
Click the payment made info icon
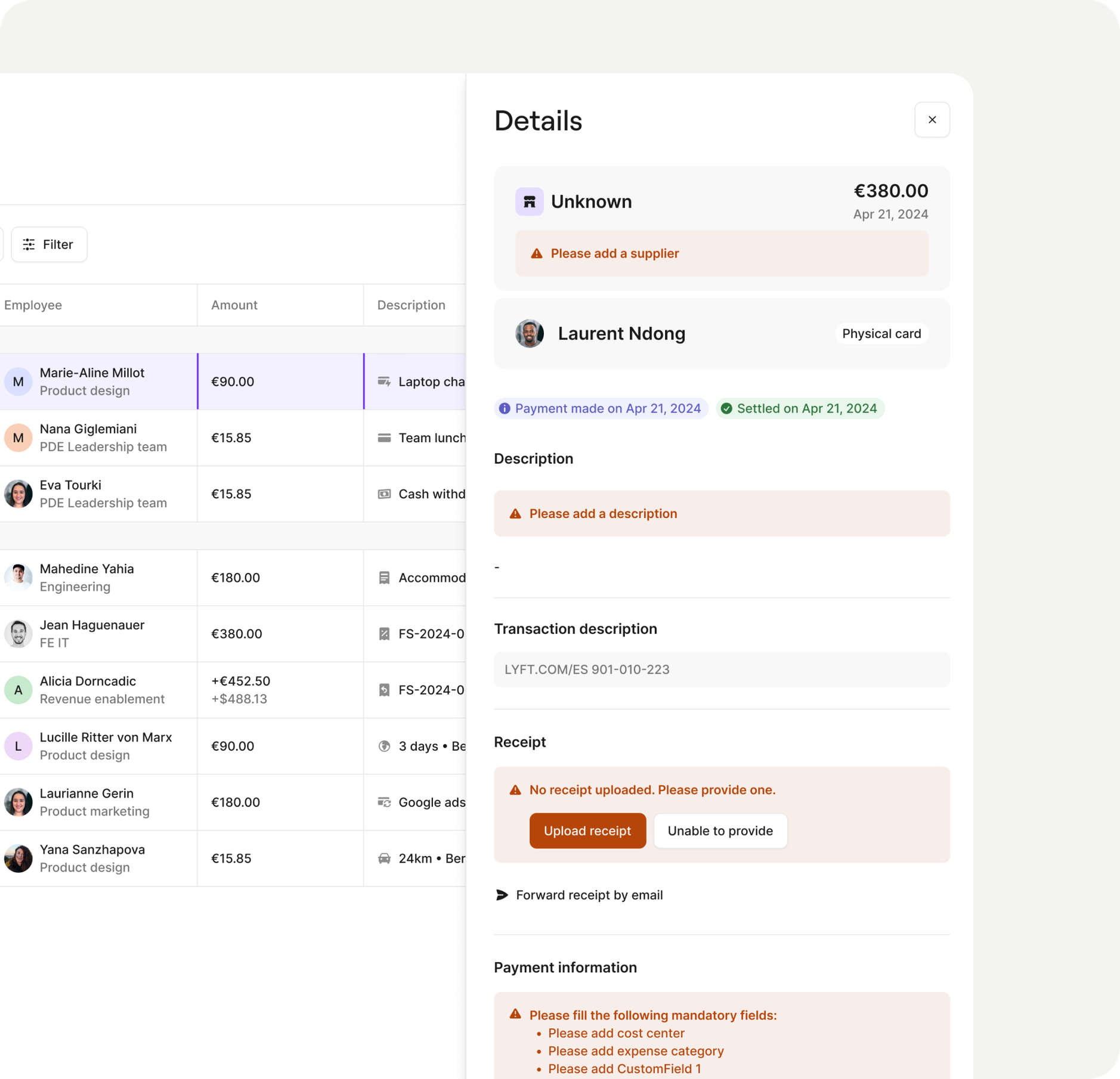tap(505, 408)
